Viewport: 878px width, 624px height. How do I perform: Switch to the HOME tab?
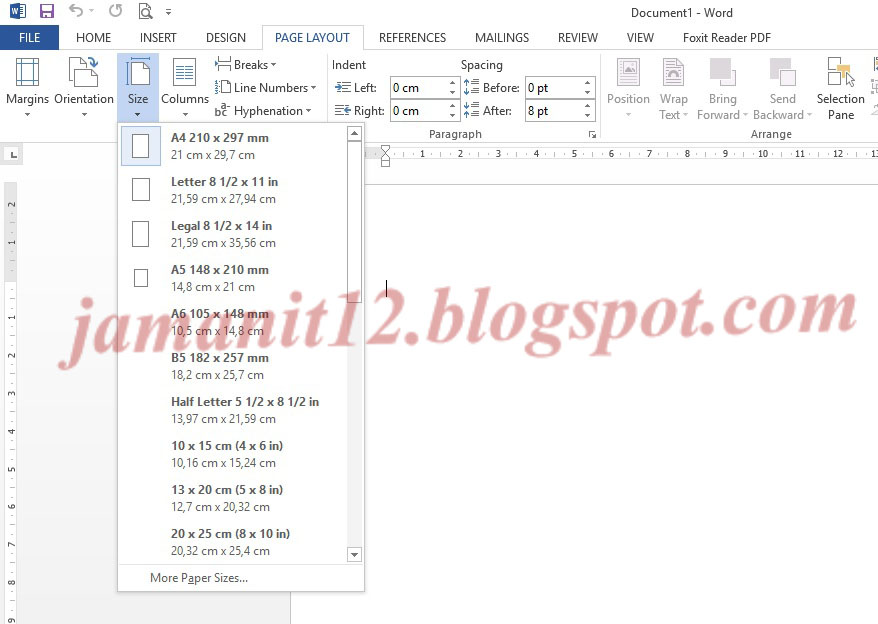(x=94, y=38)
